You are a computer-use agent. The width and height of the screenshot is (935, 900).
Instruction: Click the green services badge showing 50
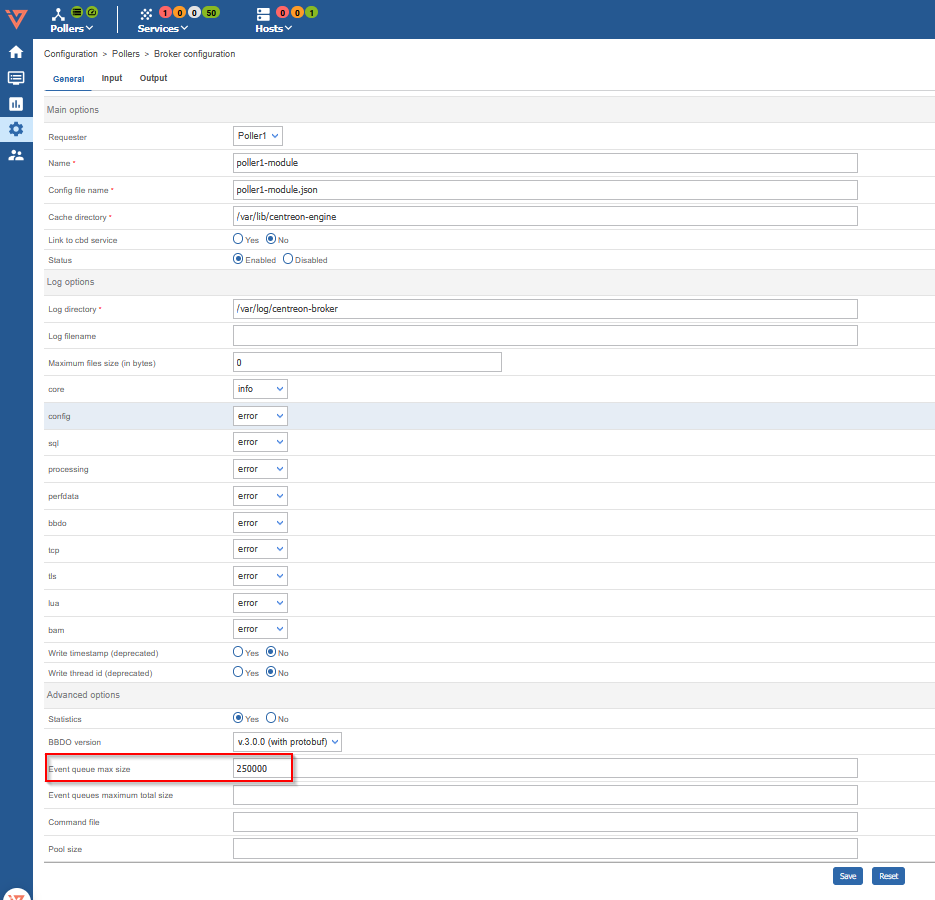pos(211,13)
